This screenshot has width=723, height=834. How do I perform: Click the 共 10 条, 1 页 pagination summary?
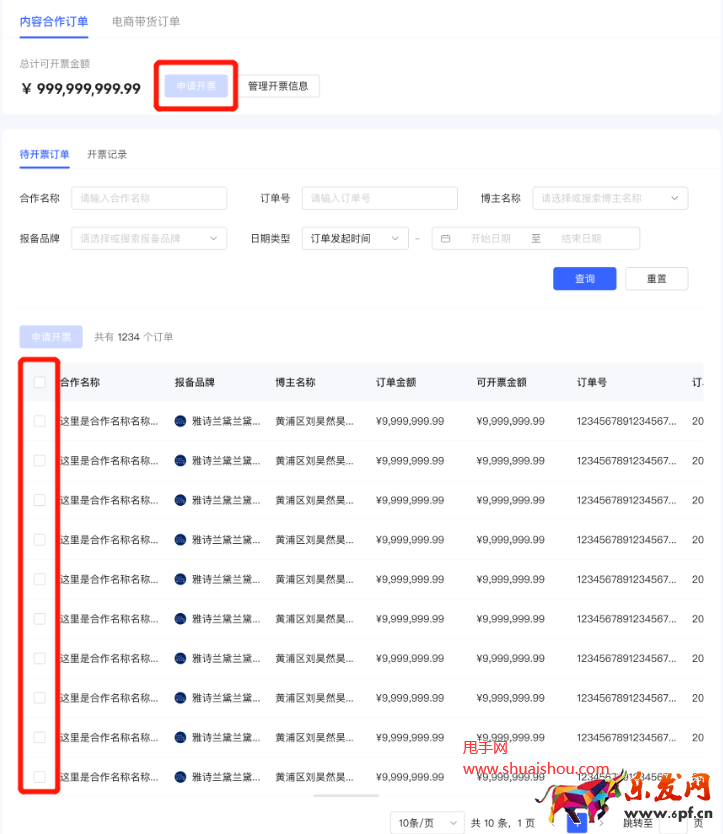point(503,823)
